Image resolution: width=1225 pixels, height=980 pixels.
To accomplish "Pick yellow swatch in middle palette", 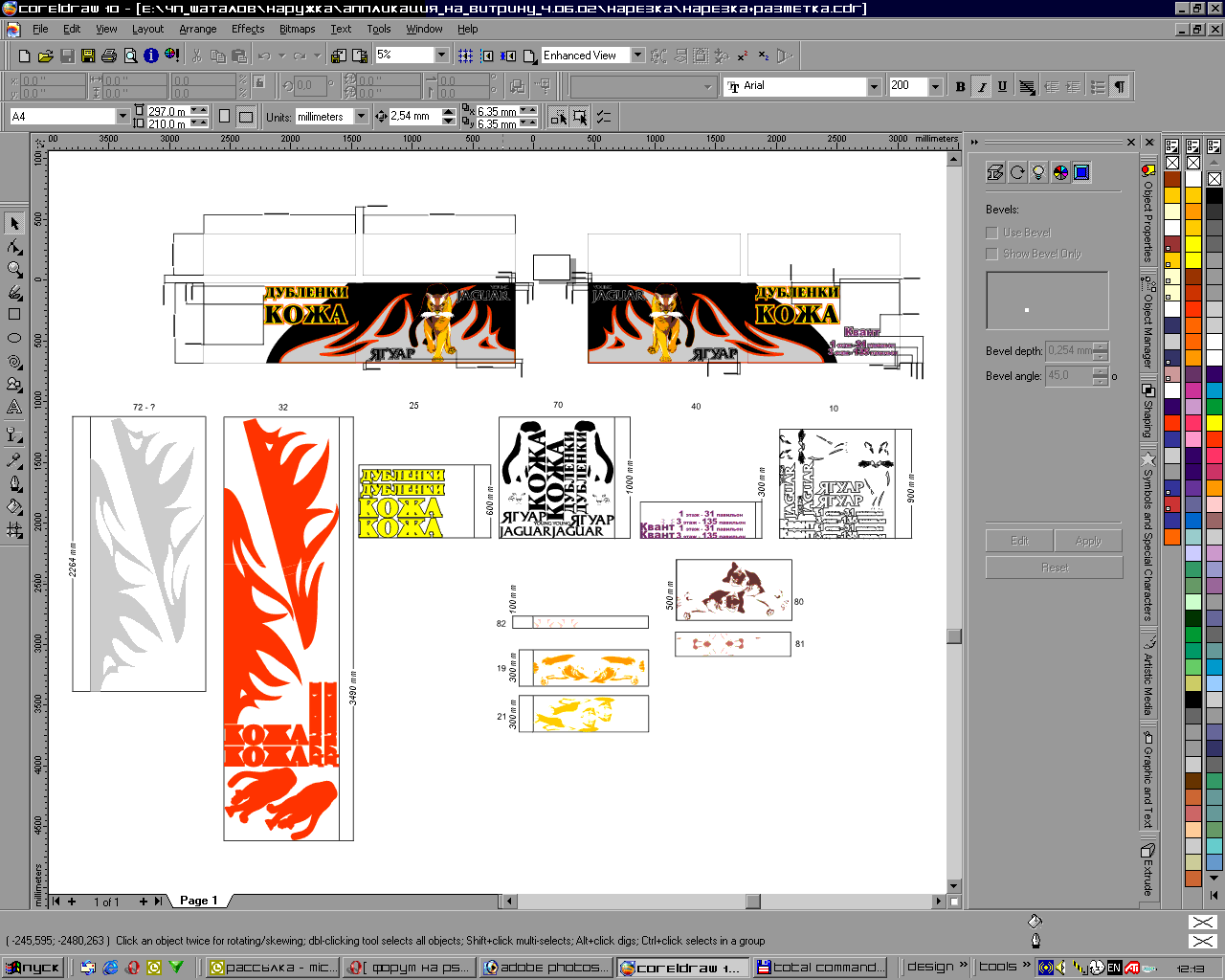I will point(1193,245).
